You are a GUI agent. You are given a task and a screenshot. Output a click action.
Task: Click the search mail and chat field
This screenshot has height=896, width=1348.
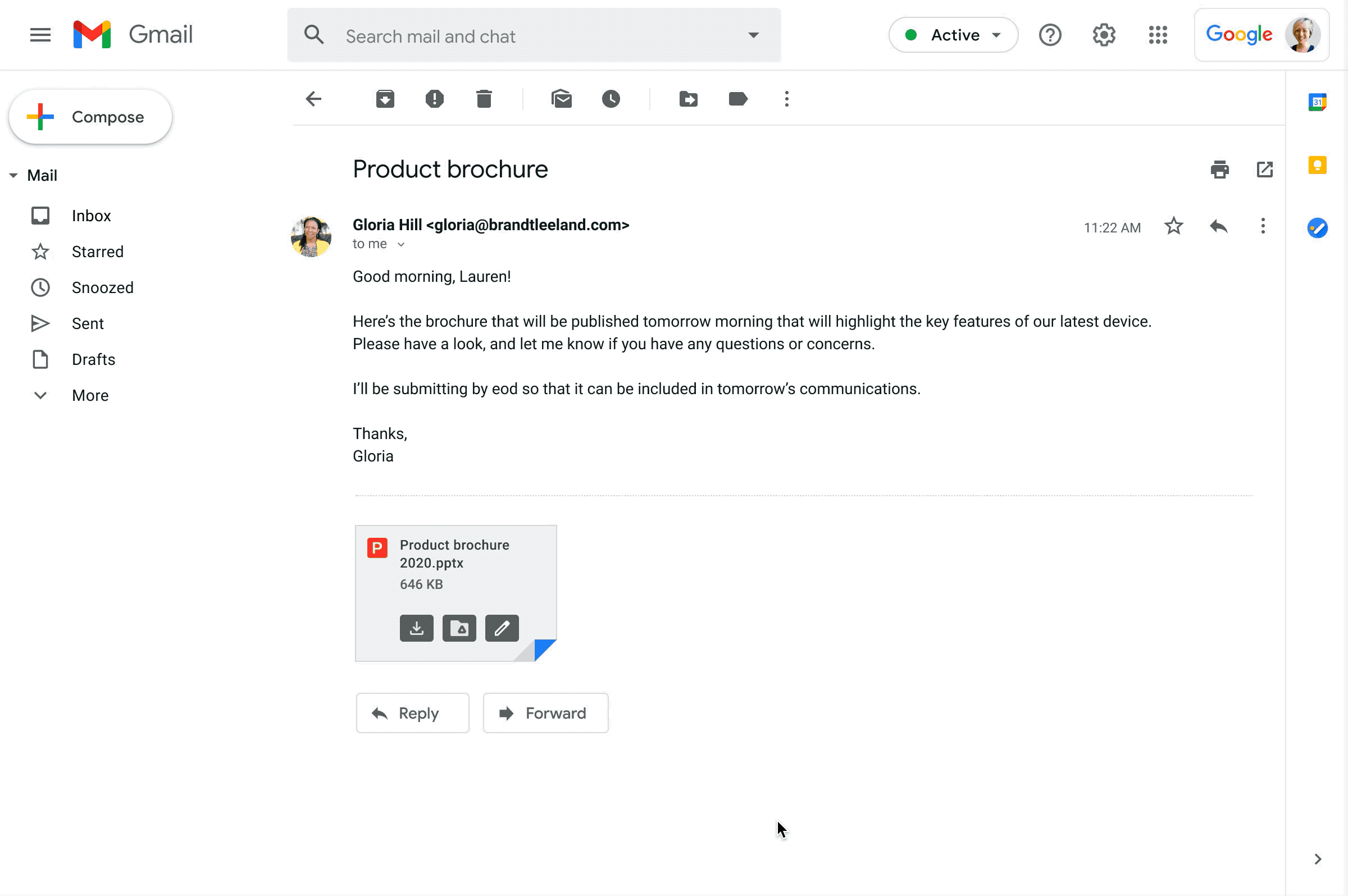click(534, 35)
